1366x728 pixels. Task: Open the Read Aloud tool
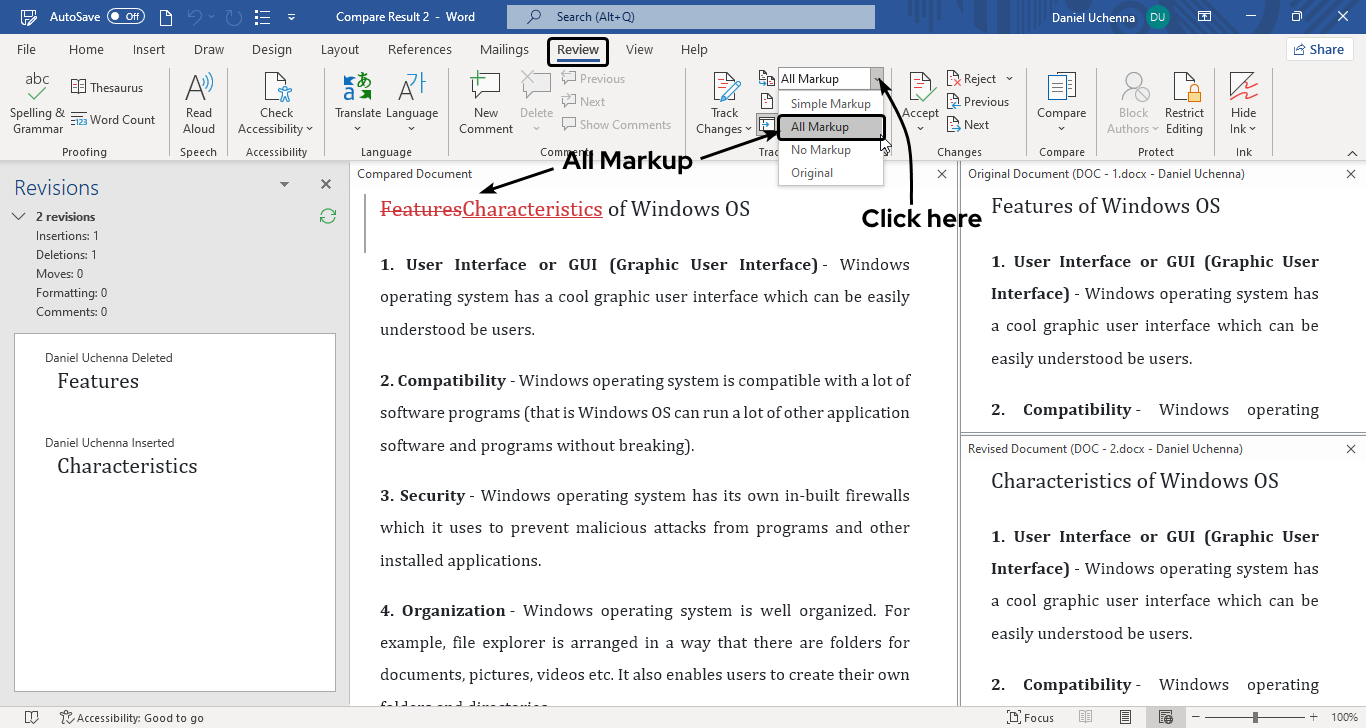pyautogui.click(x=199, y=90)
